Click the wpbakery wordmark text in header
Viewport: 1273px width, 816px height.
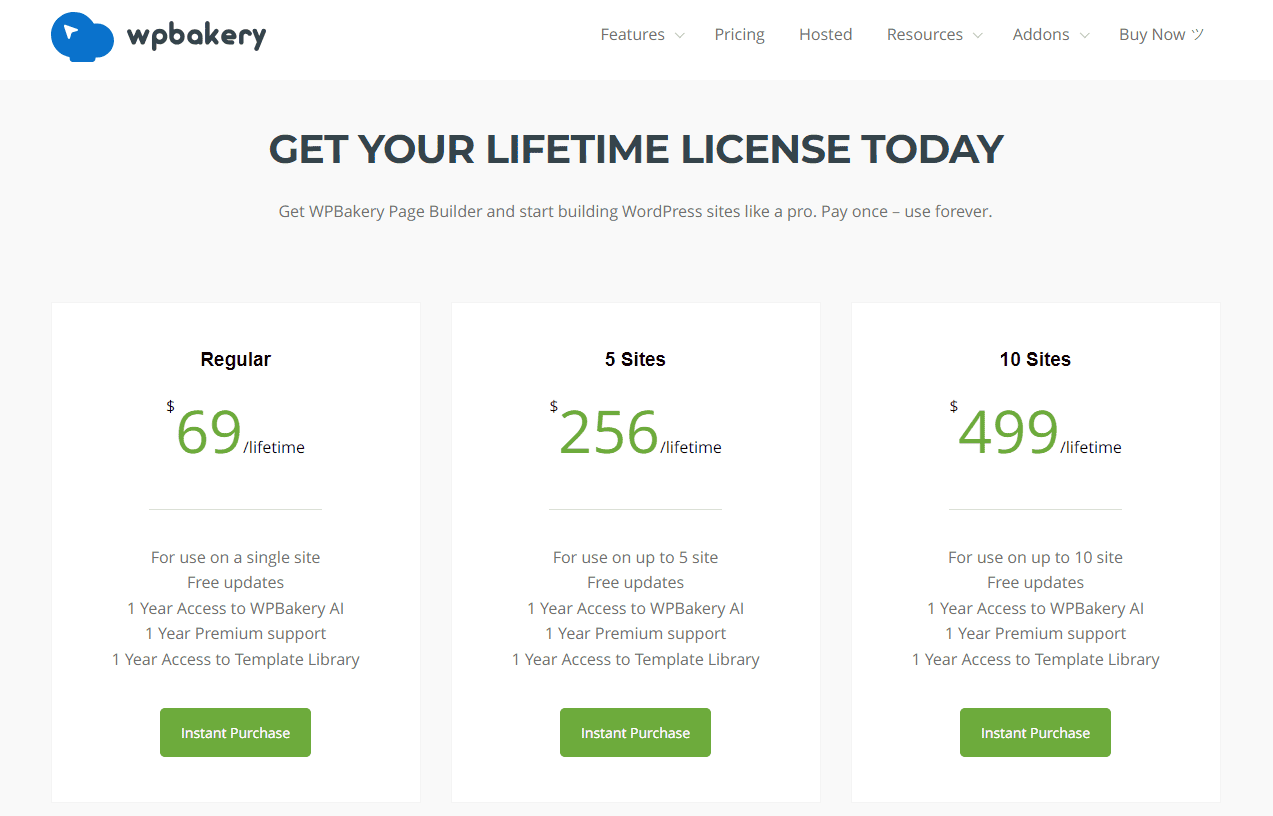(196, 36)
